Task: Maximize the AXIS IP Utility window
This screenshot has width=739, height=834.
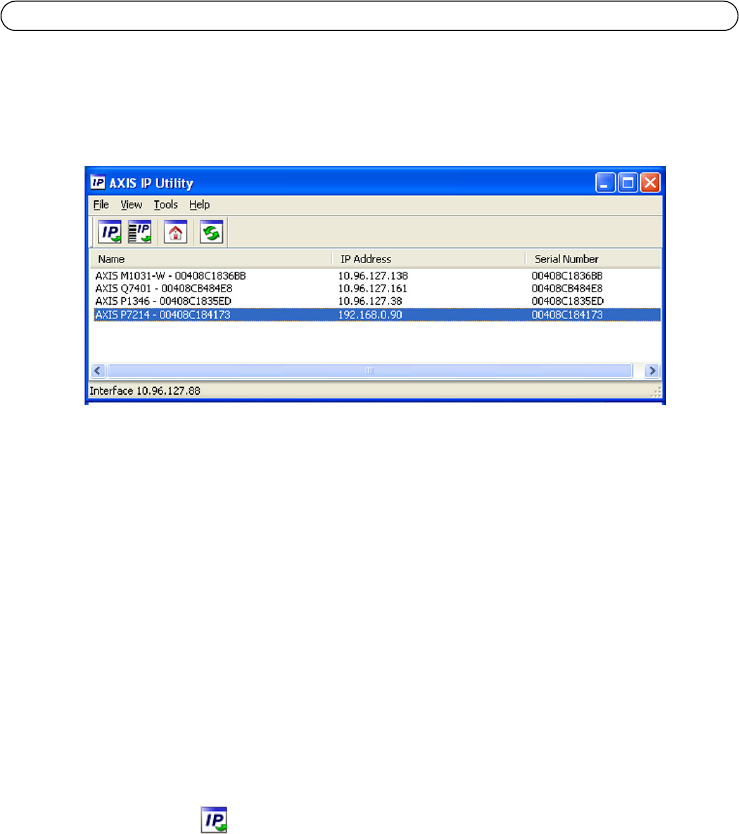Action: 628,183
